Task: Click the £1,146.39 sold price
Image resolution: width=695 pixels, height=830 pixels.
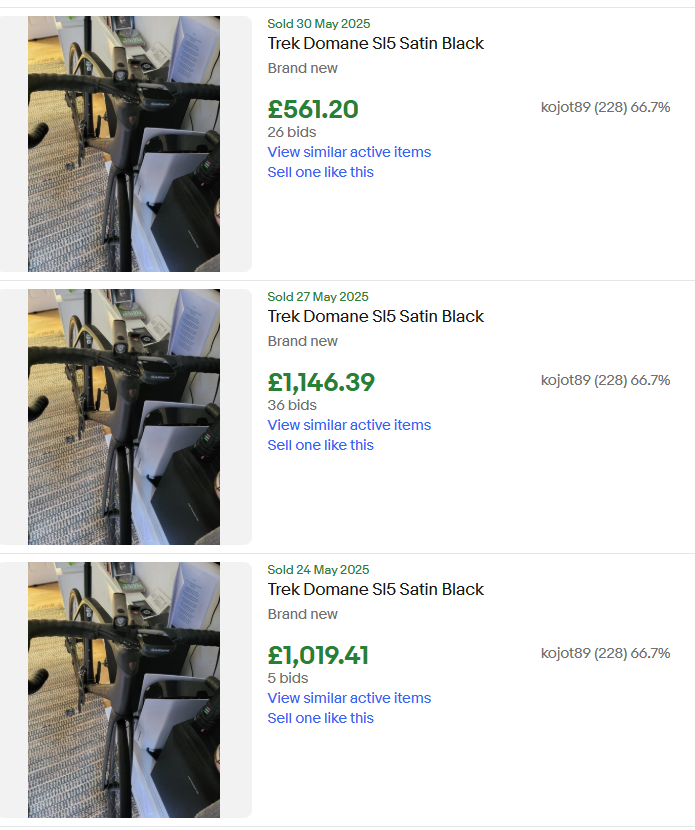Action: pyautogui.click(x=321, y=383)
